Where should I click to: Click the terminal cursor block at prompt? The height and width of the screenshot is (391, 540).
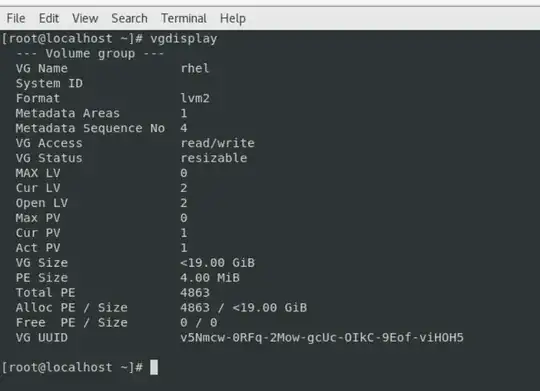pyautogui.click(x=154, y=367)
